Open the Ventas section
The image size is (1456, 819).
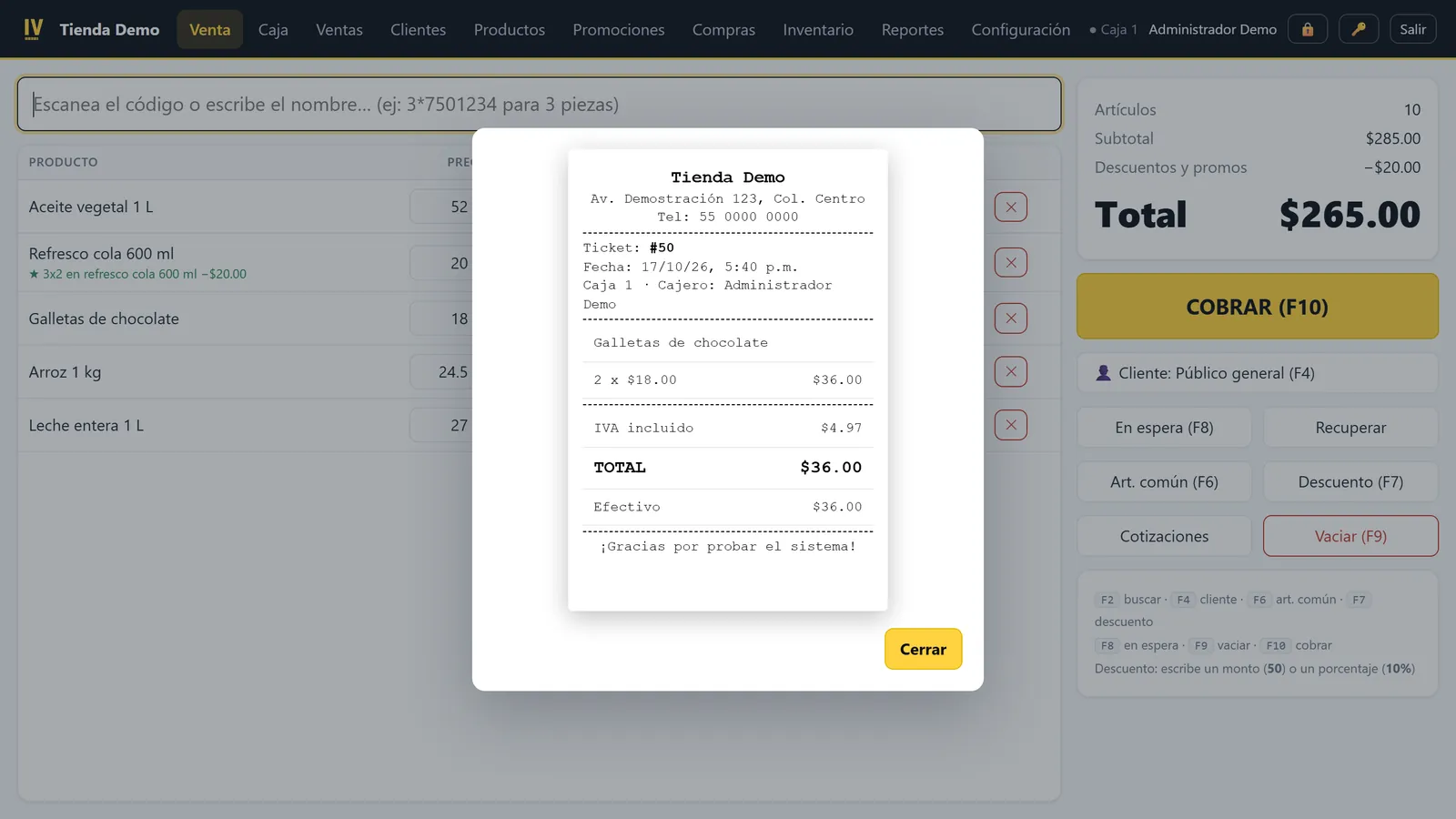[x=339, y=29]
